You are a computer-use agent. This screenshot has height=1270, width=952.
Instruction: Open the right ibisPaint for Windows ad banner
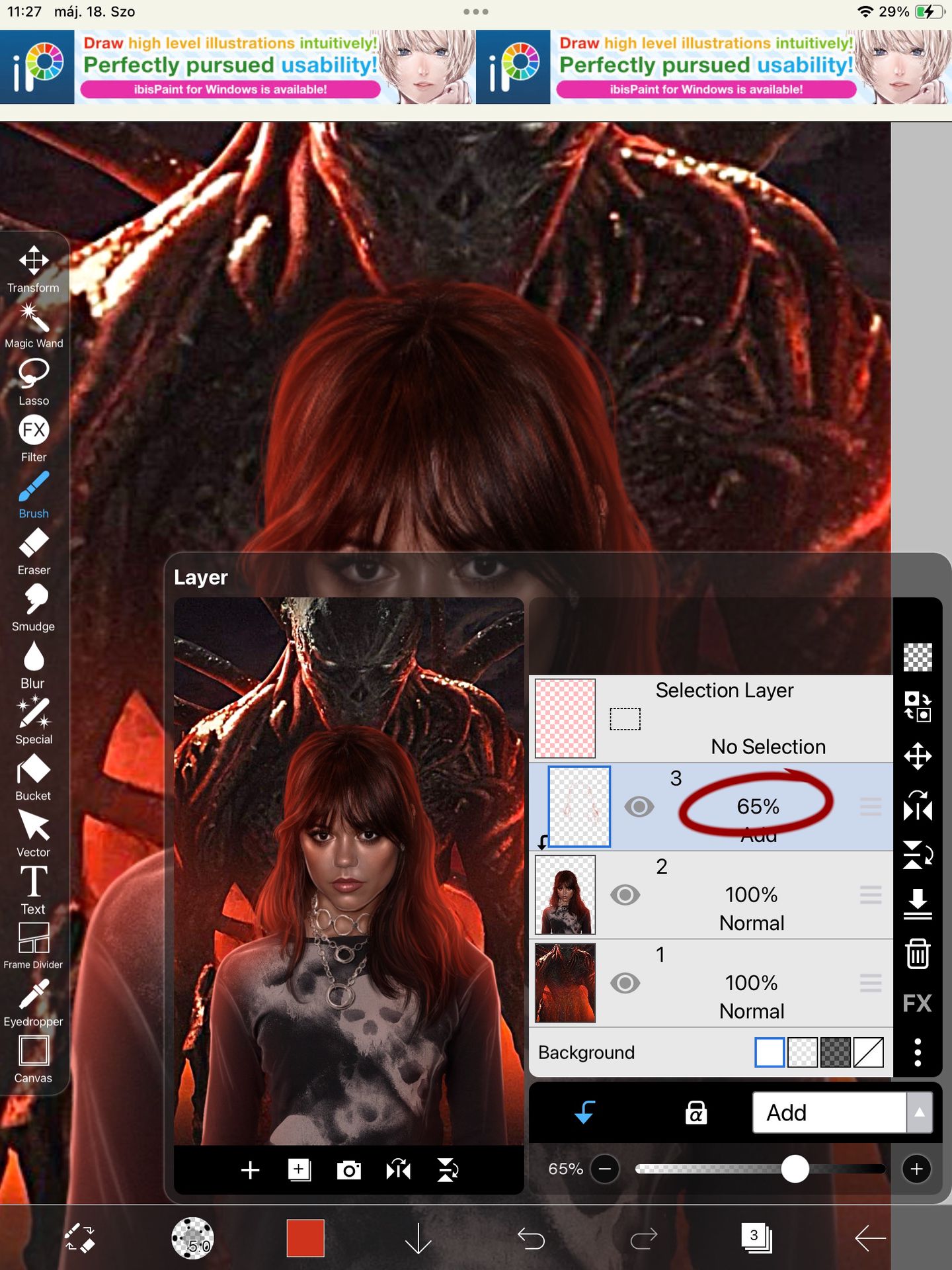pyautogui.click(x=714, y=67)
